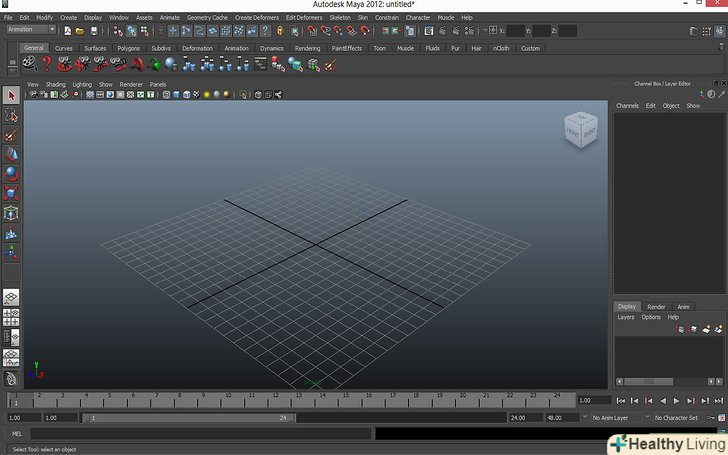This screenshot has width=728, height=455.
Task: Open the Create Deformers menu
Action: point(257,17)
